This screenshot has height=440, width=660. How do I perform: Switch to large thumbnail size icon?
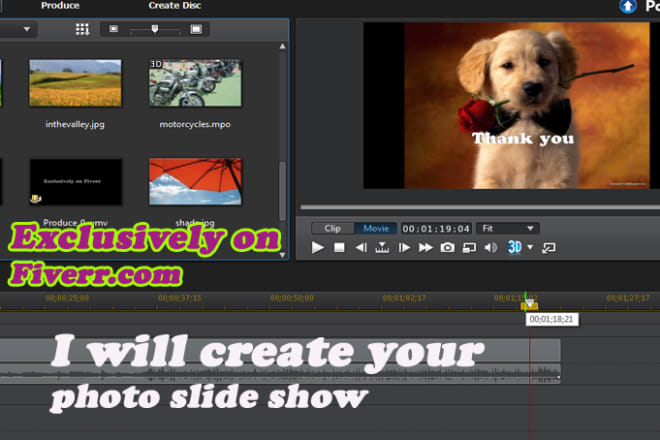196,29
